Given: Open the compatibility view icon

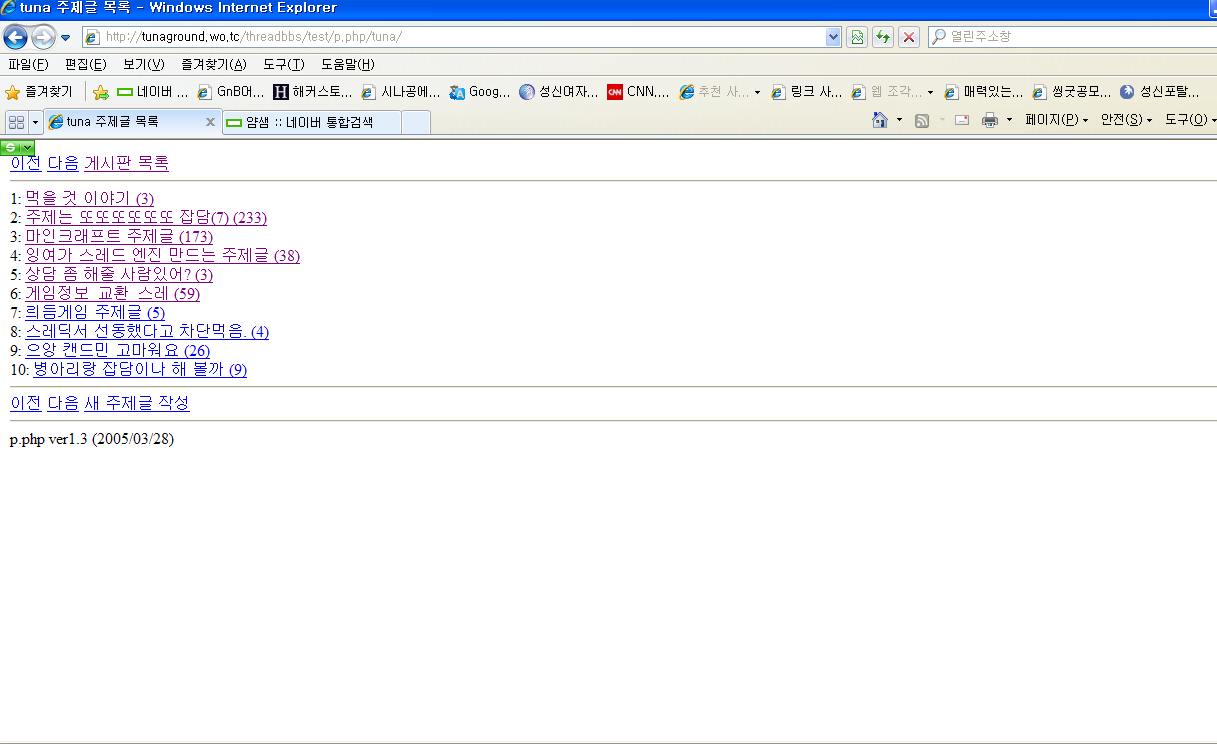Looking at the screenshot, I should point(857,37).
